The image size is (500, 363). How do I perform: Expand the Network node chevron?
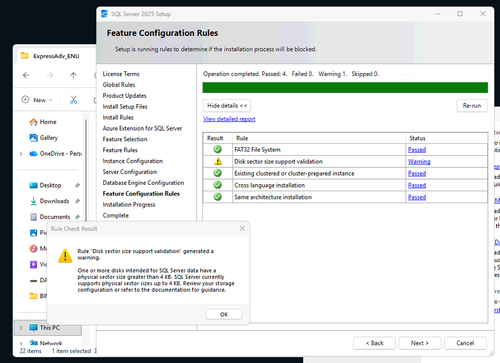tap(21, 343)
